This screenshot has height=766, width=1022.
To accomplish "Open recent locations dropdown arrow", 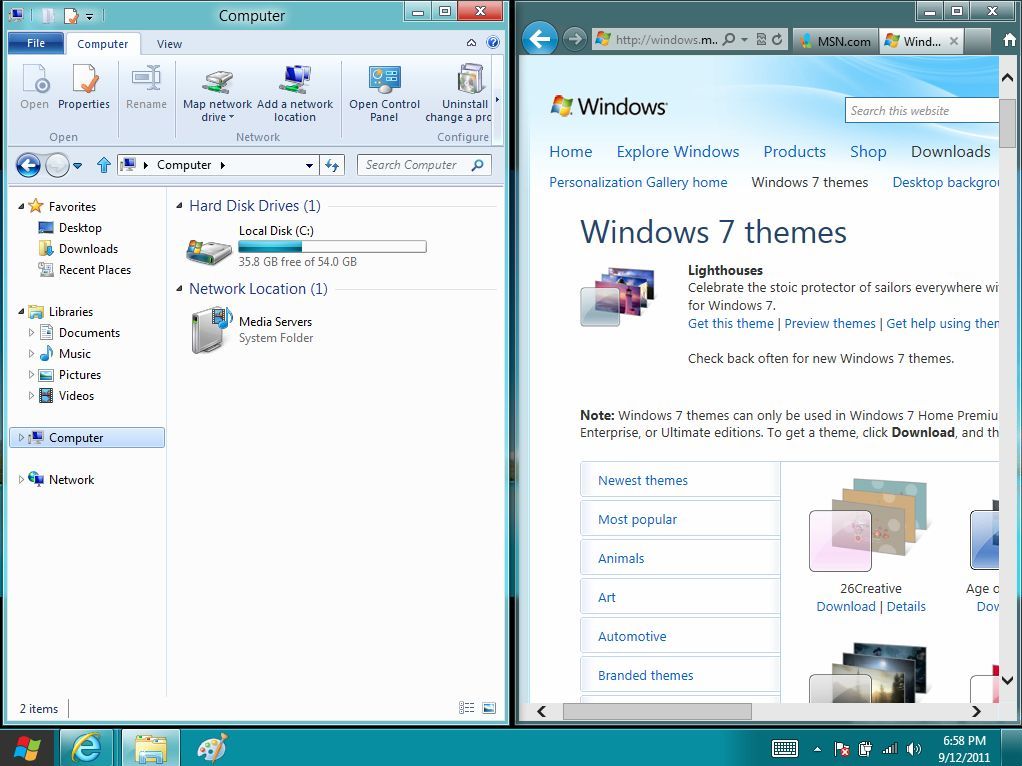I will pyautogui.click(x=78, y=165).
